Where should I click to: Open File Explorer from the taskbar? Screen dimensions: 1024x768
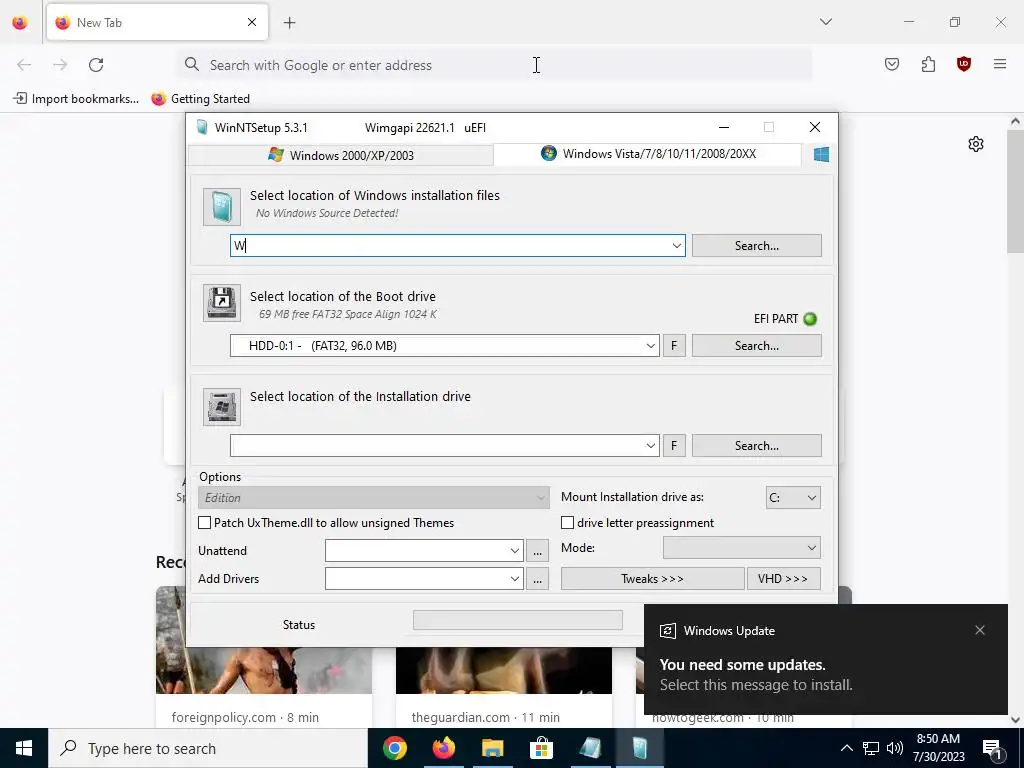pyautogui.click(x=492, y=748)
